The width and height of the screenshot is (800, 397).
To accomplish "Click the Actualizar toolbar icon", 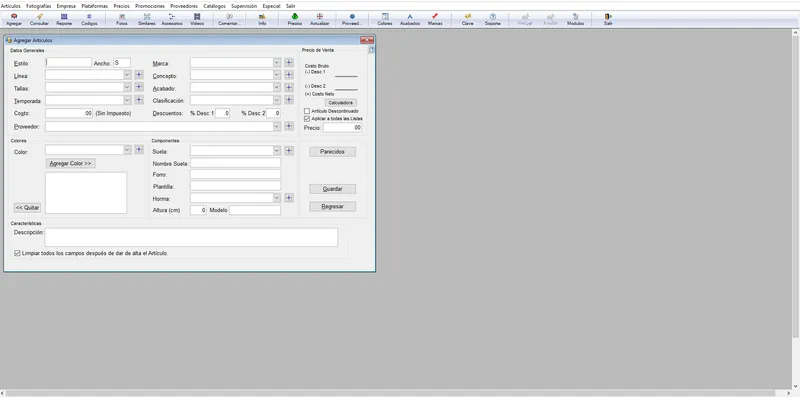I will (x=319, y=19).
